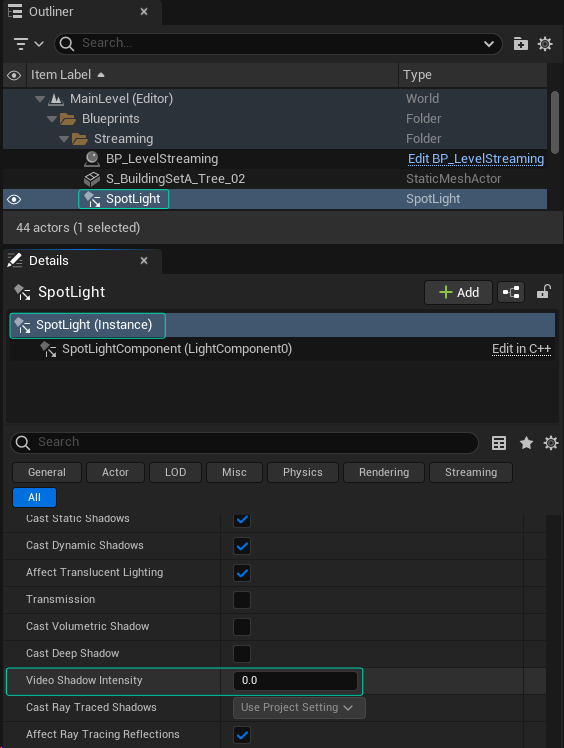Click the create new folder icon in Outliner
The height and width of the screenshot is (748, 564).
click(520, 44)
